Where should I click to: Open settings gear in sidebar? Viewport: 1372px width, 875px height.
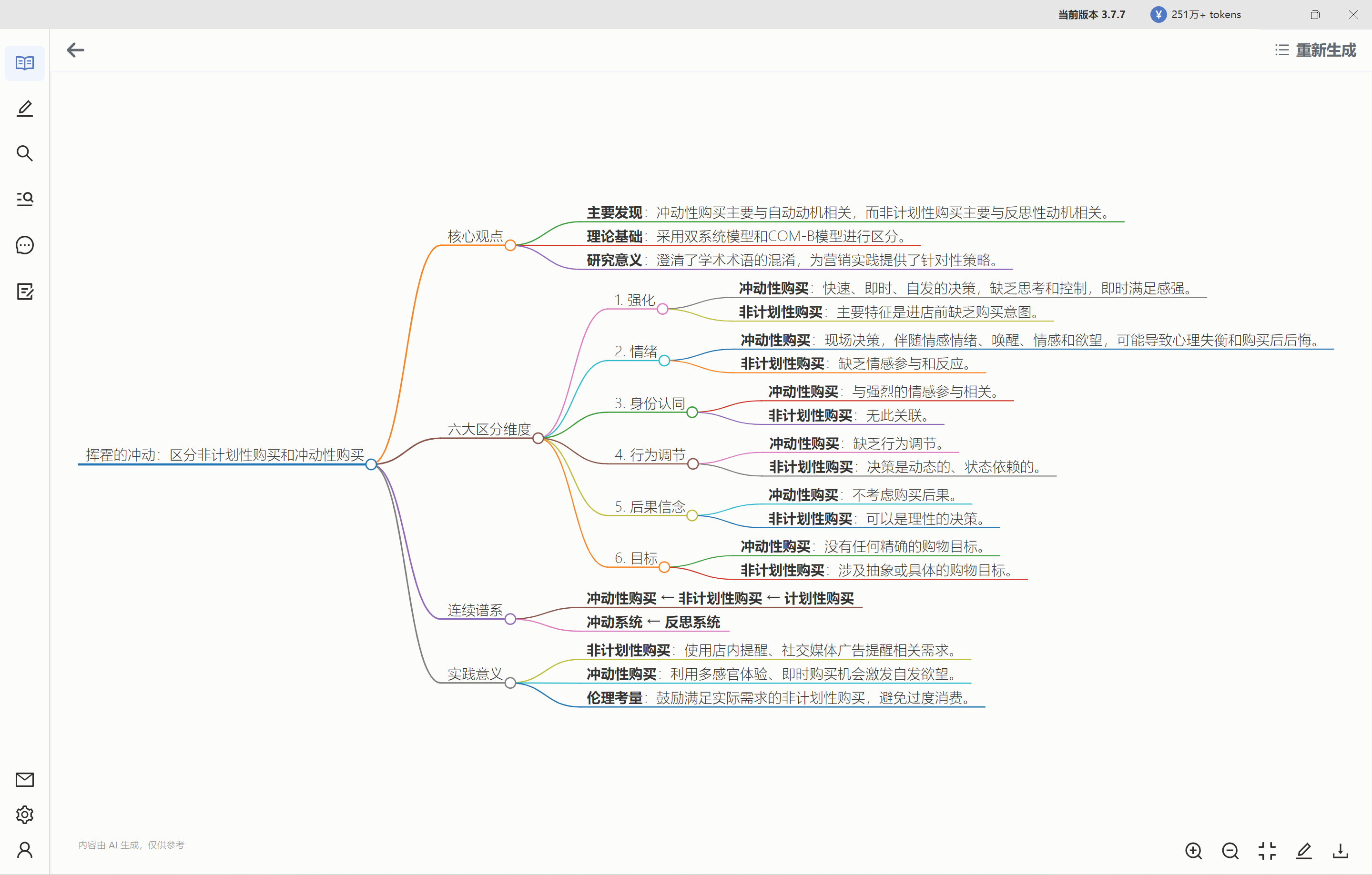(x=24, y=815)
